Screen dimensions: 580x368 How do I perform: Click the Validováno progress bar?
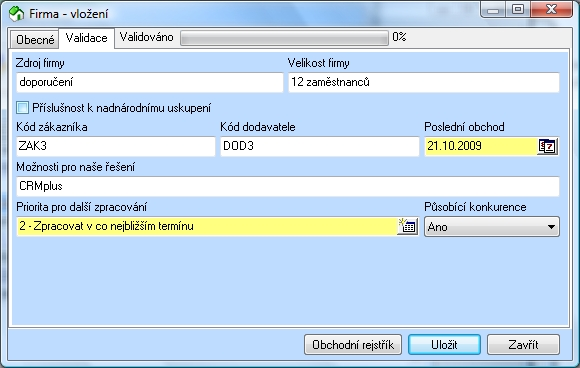(284, 38)
